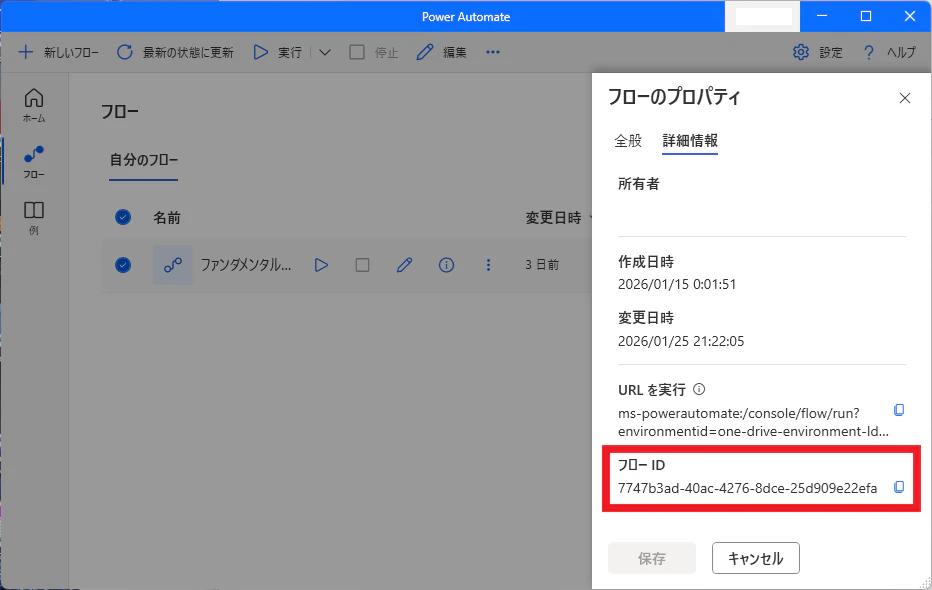932x590 pixels.
Task: Open the toolbar 編集 edit button
Action: tap(442, 52)
